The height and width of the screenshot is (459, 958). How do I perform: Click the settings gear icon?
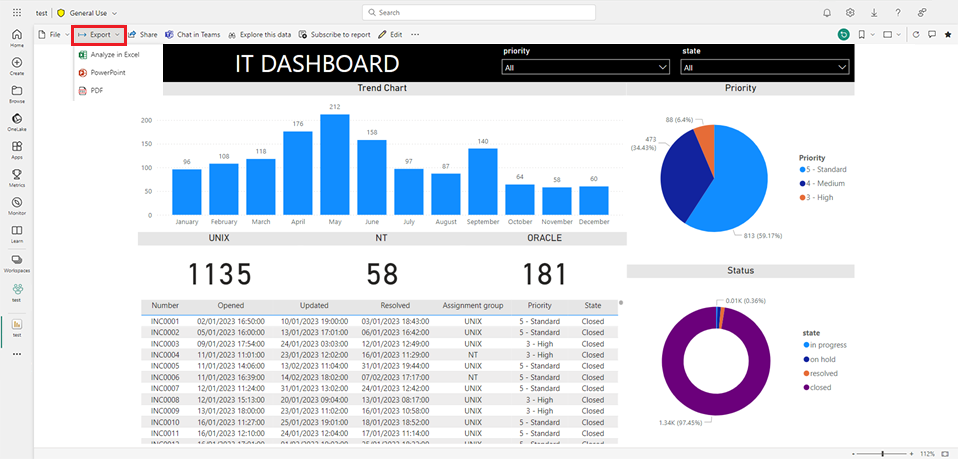coord(850,13)
